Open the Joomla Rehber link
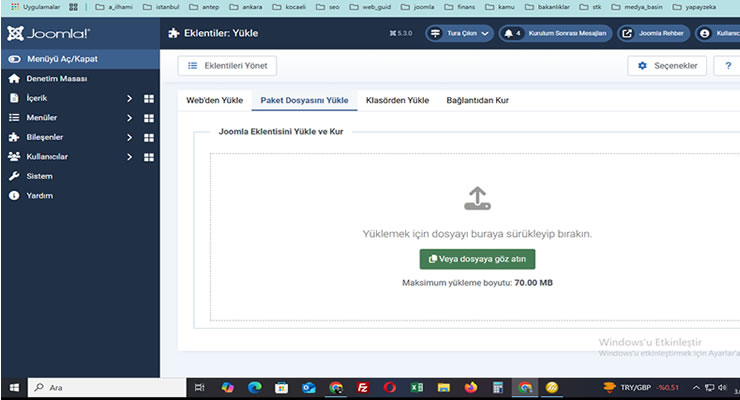 (654, 33)
